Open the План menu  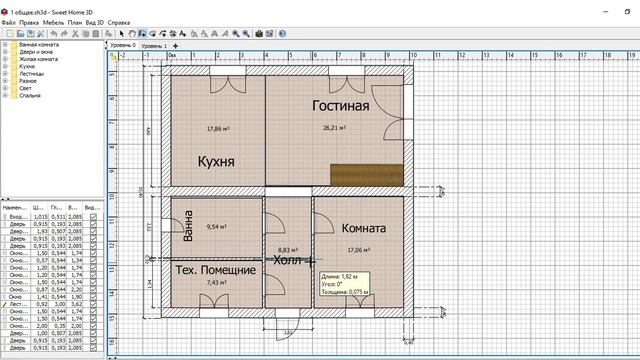click(75, 22)
